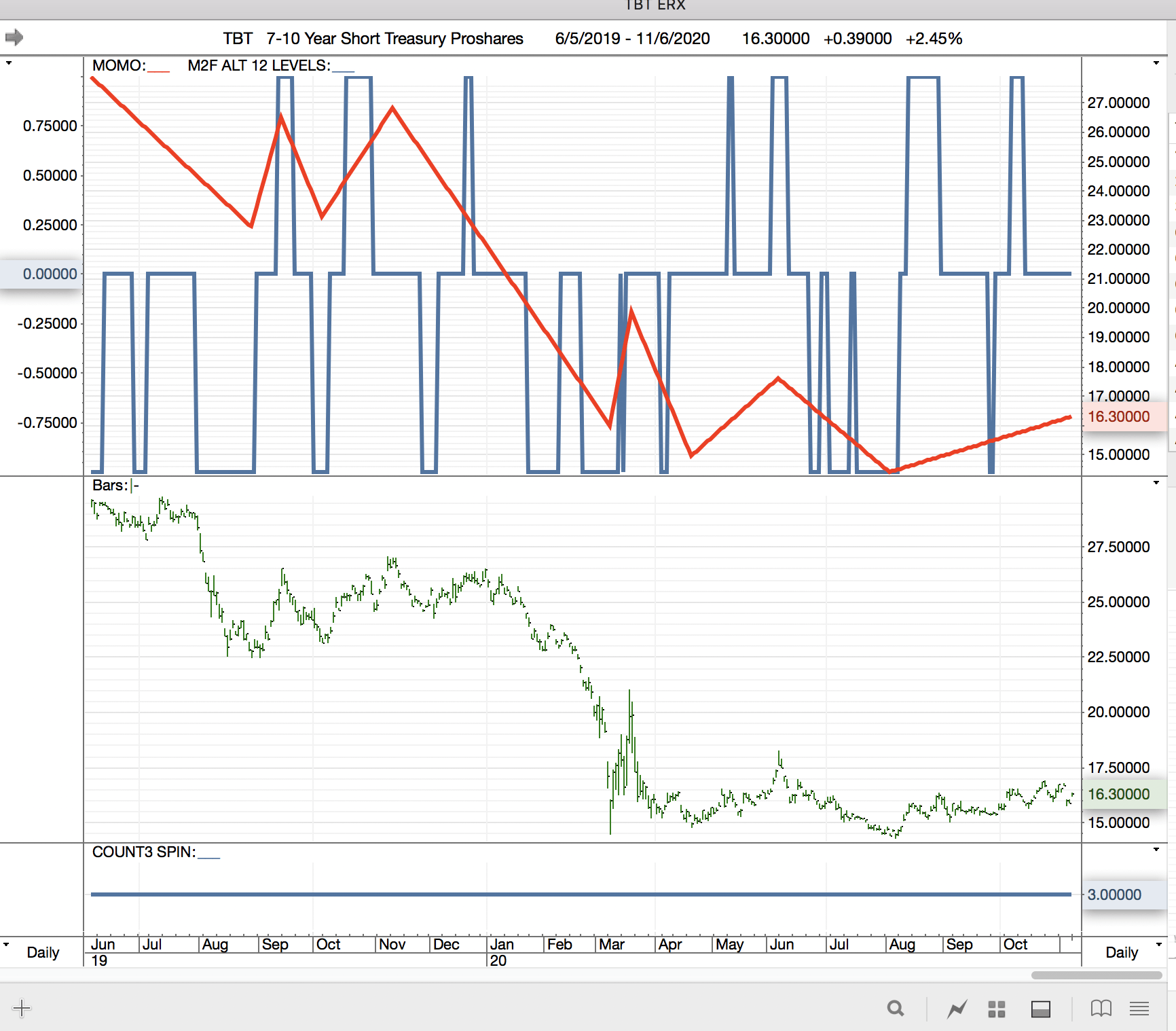Click the MOMO indicator label
1176x1031 pixels.
119,65
